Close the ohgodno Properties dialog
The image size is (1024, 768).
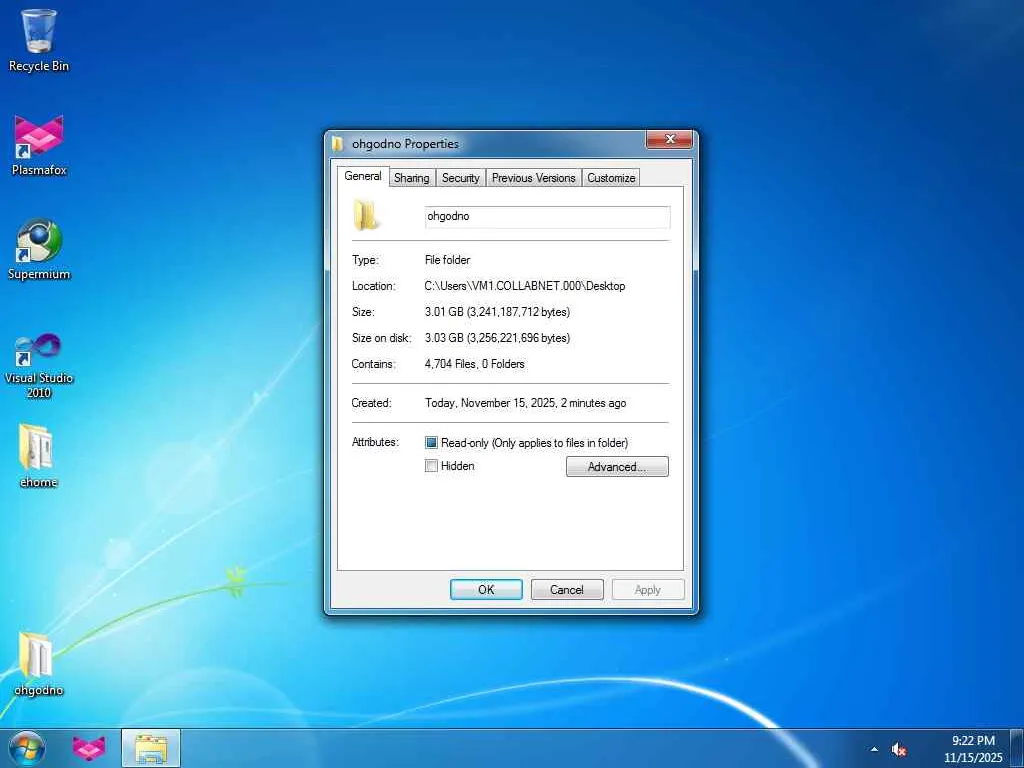(x=669, y=139)
